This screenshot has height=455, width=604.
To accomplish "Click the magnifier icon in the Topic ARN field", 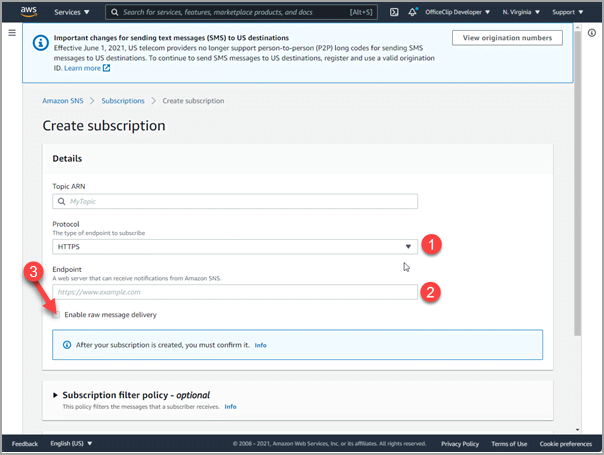I will (x=61, y=201).
